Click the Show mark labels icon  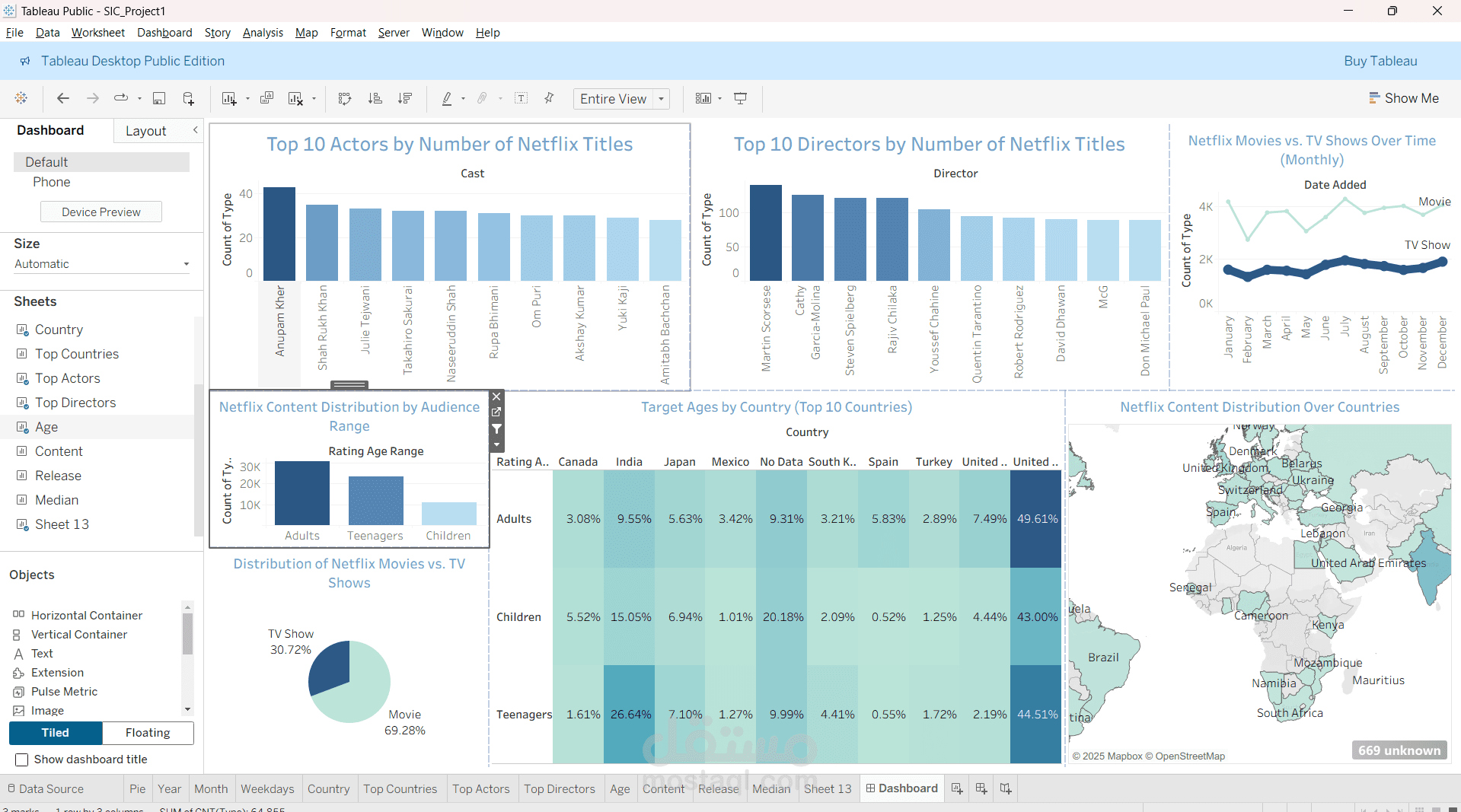point(522,98)
